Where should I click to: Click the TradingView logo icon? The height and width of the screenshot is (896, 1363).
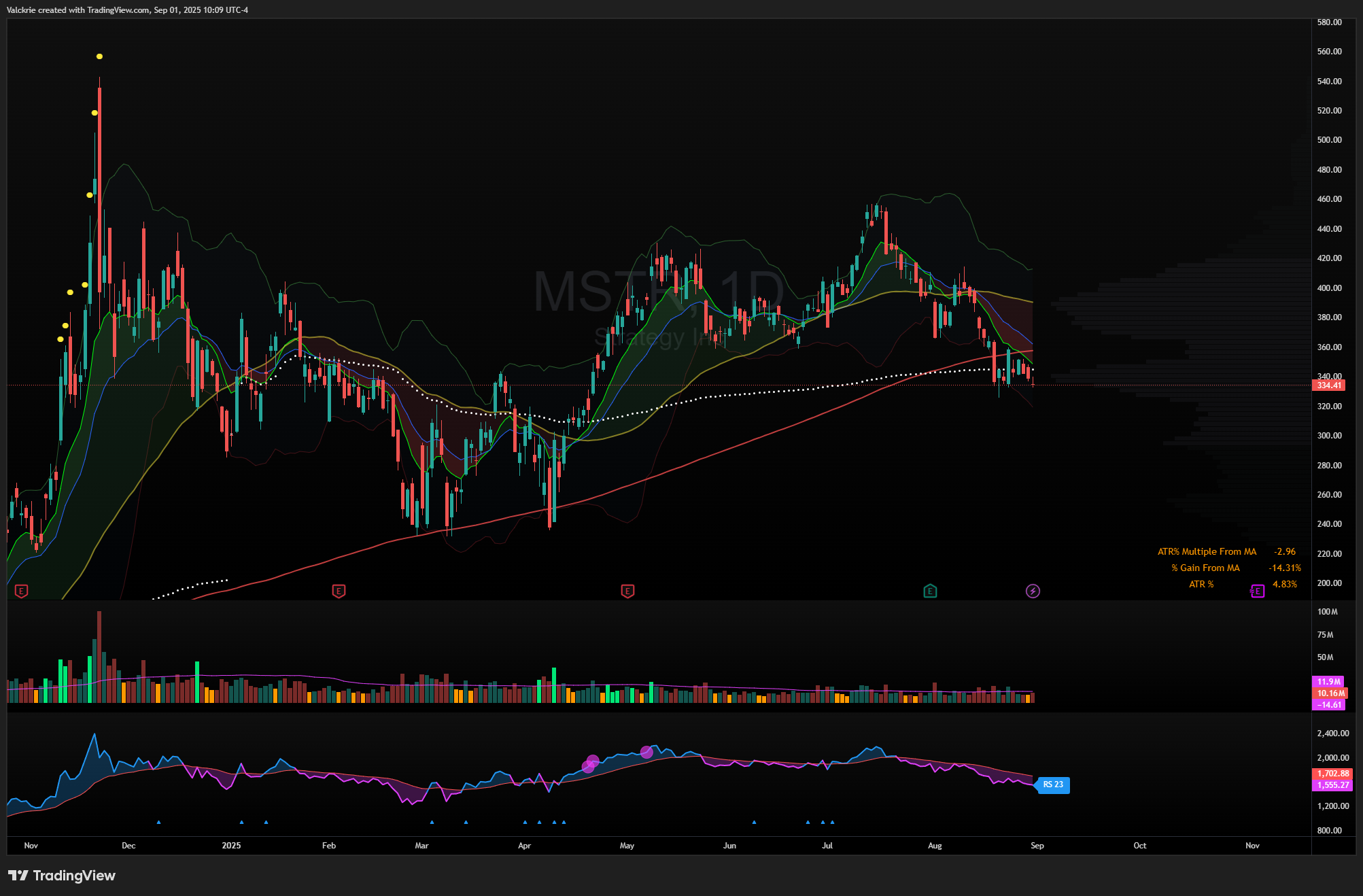pos(18,876)
